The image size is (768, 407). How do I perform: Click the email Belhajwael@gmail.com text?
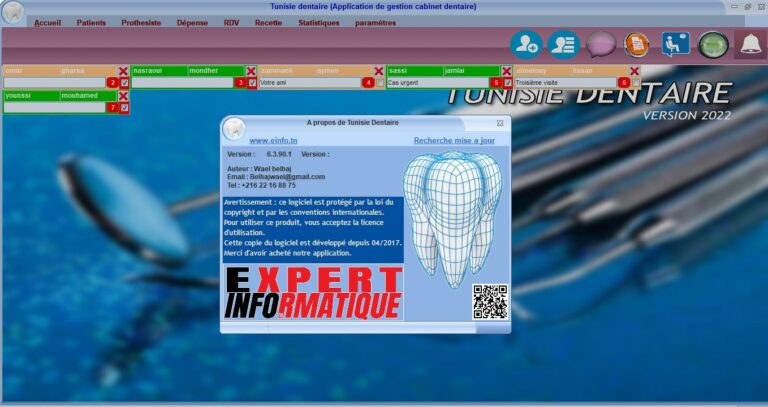[287, 177]
